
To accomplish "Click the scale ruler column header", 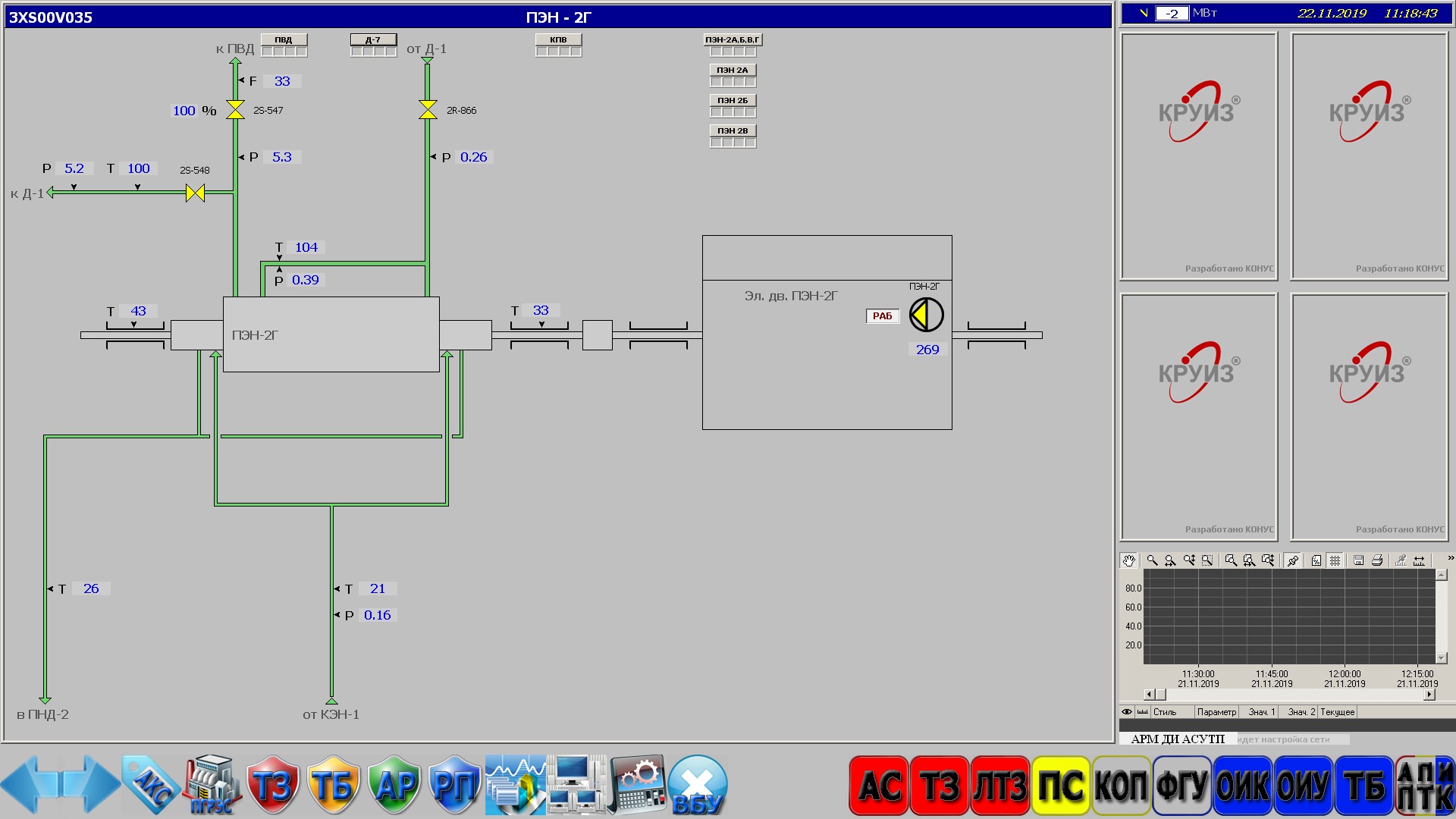I will 1143,712.
